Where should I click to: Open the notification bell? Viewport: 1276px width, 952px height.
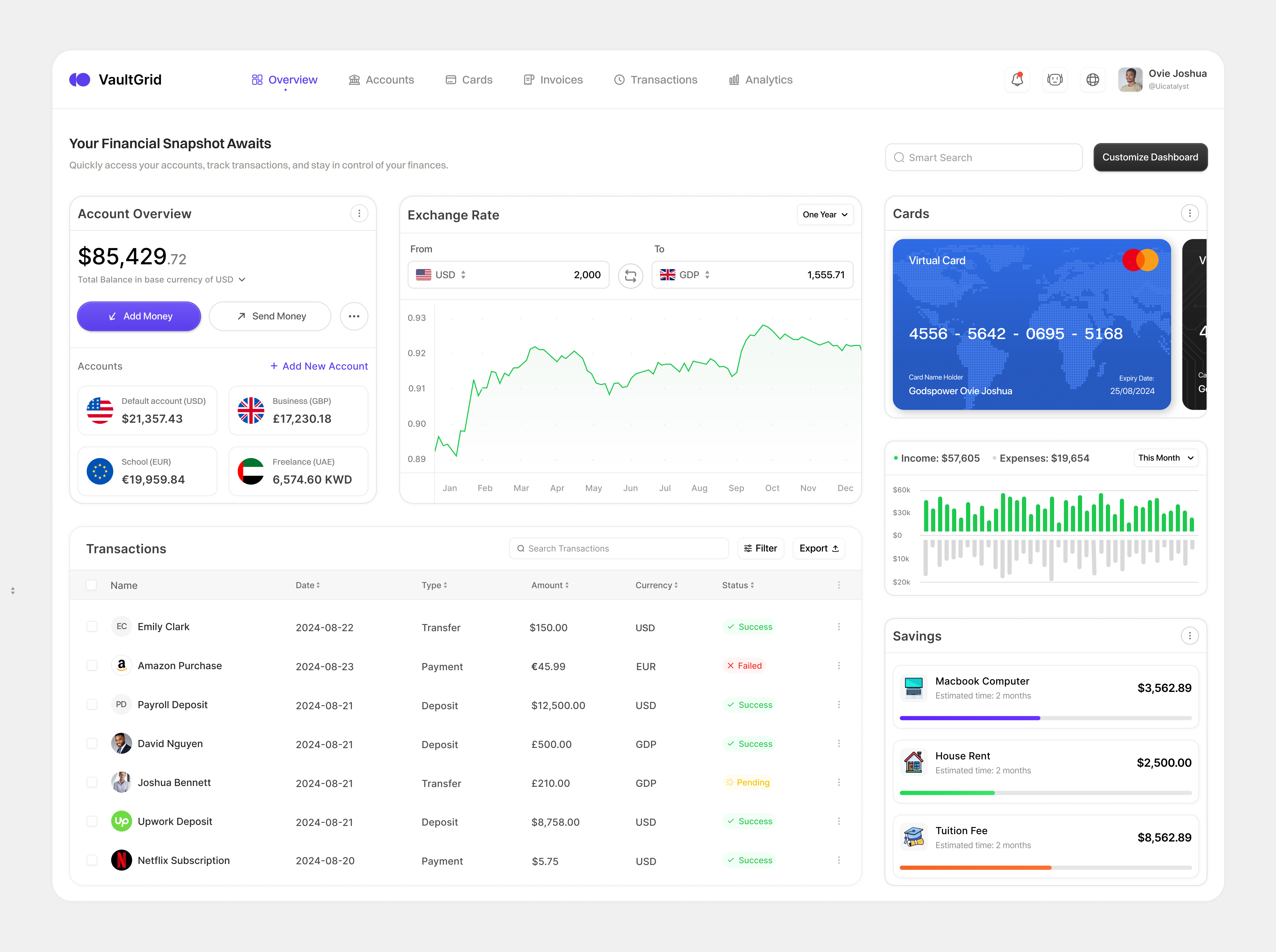click(1017, 79)
